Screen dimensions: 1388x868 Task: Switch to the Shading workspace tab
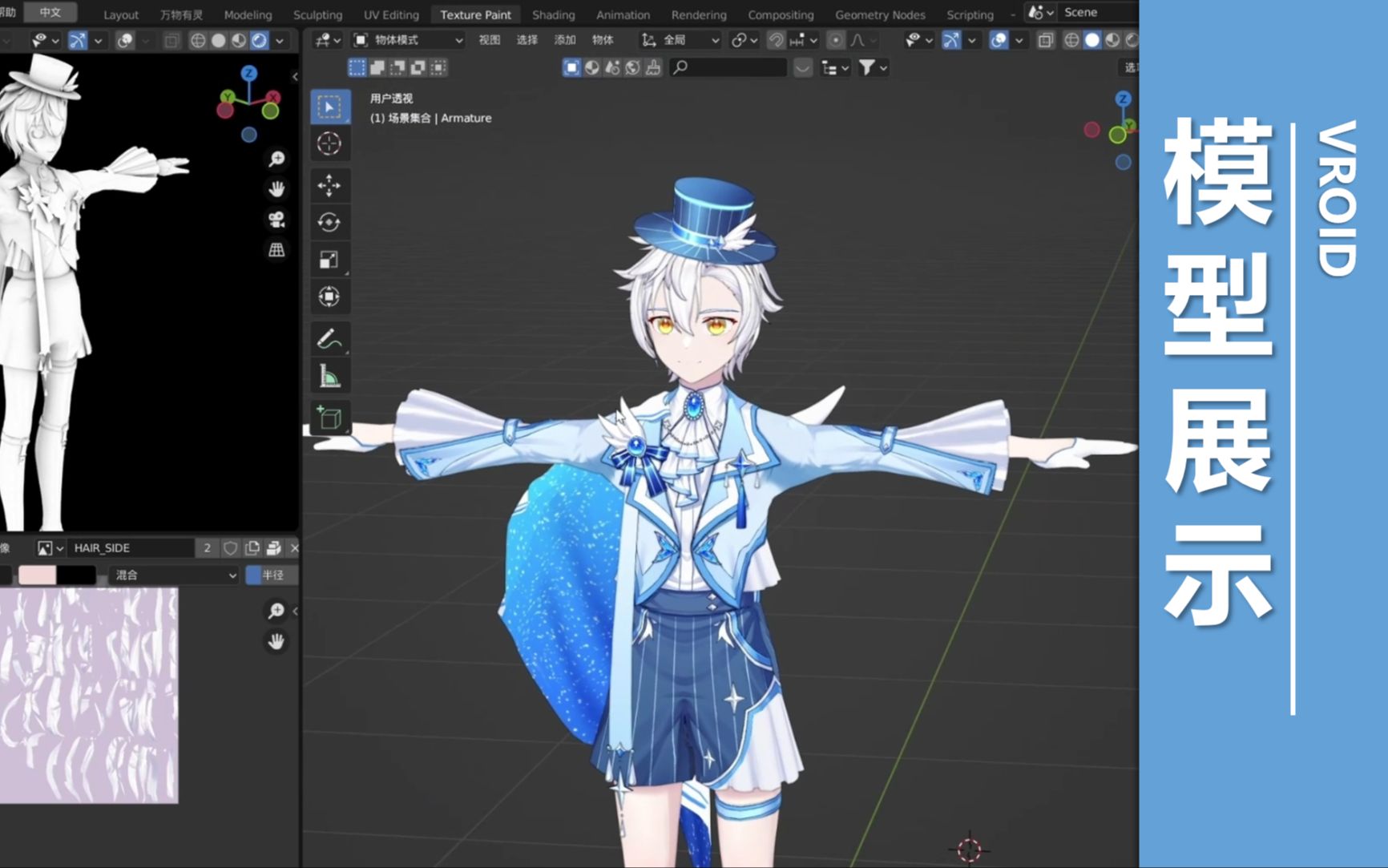click(553, 14)
